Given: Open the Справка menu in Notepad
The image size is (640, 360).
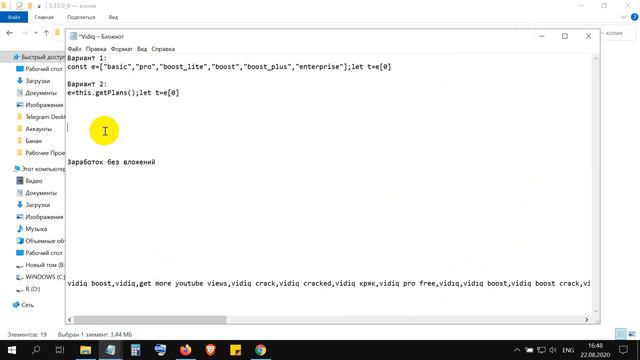Looking at the screenshot, I should [163, 49].
